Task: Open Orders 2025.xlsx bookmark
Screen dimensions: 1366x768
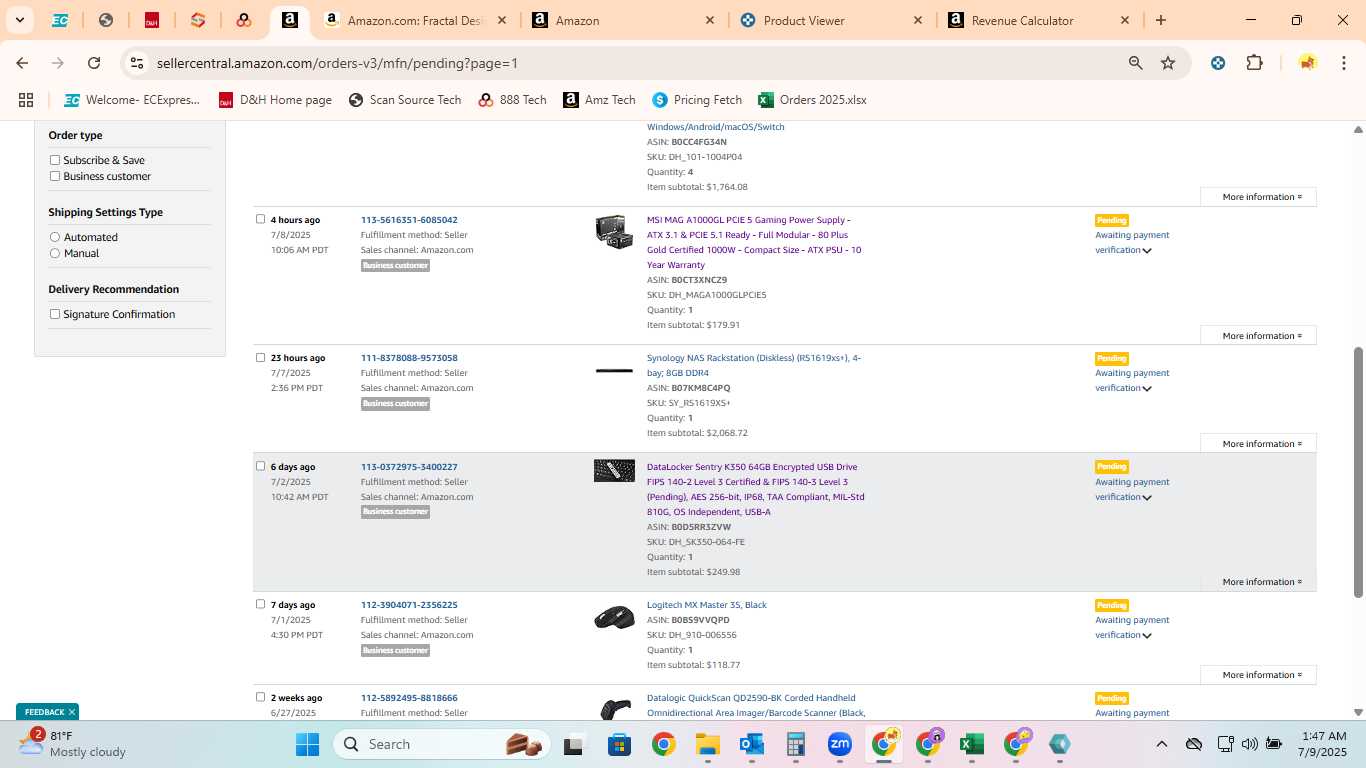Action: tap(812, 100)
